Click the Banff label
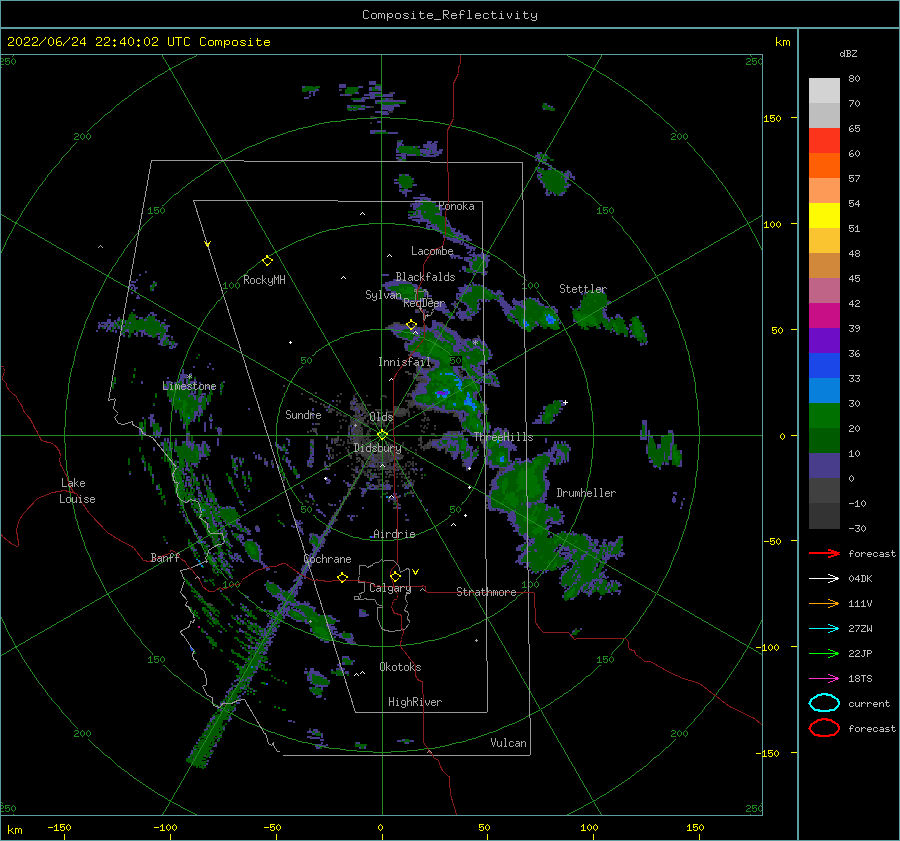This screenshot has width=900, height=841. click(x=165, y=557)
